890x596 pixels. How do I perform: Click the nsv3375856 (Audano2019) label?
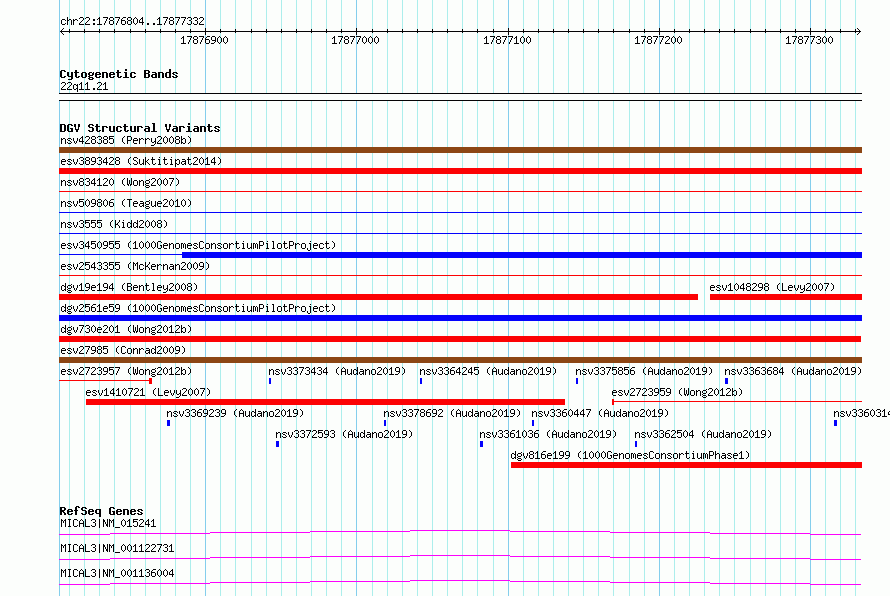point(644,371)
